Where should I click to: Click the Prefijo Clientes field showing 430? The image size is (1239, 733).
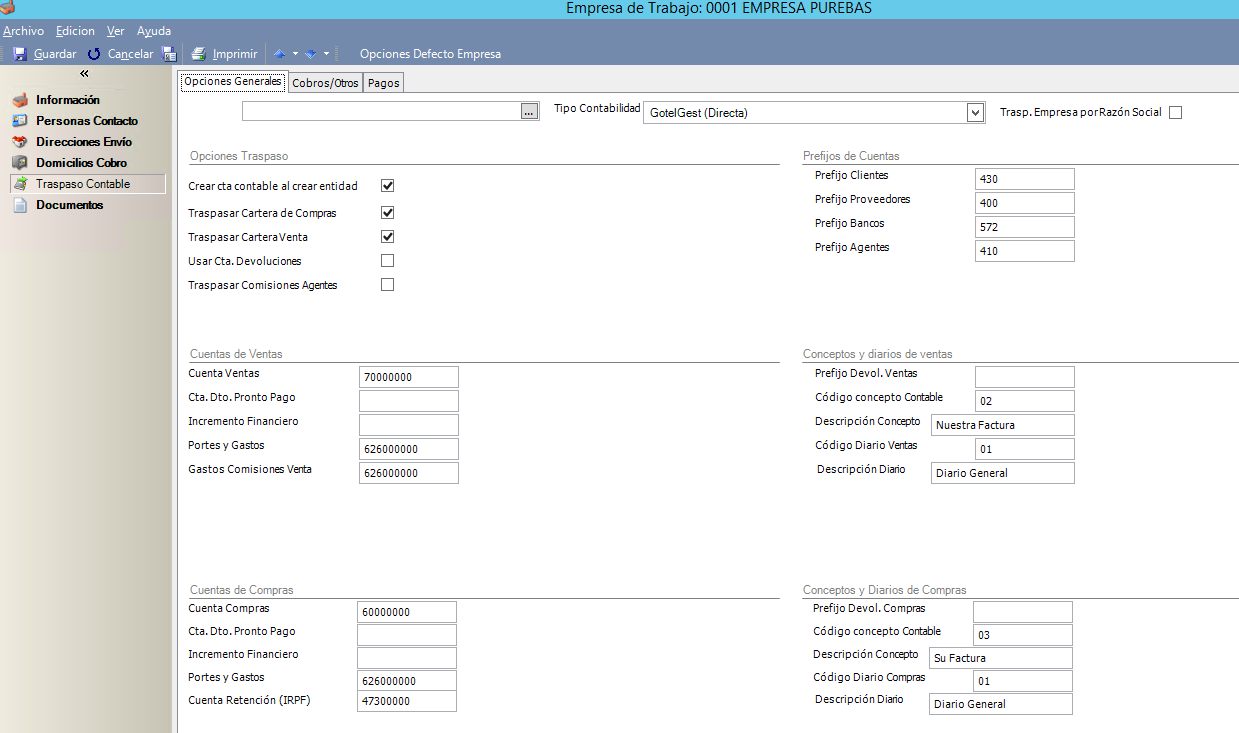coord(1024,179)
